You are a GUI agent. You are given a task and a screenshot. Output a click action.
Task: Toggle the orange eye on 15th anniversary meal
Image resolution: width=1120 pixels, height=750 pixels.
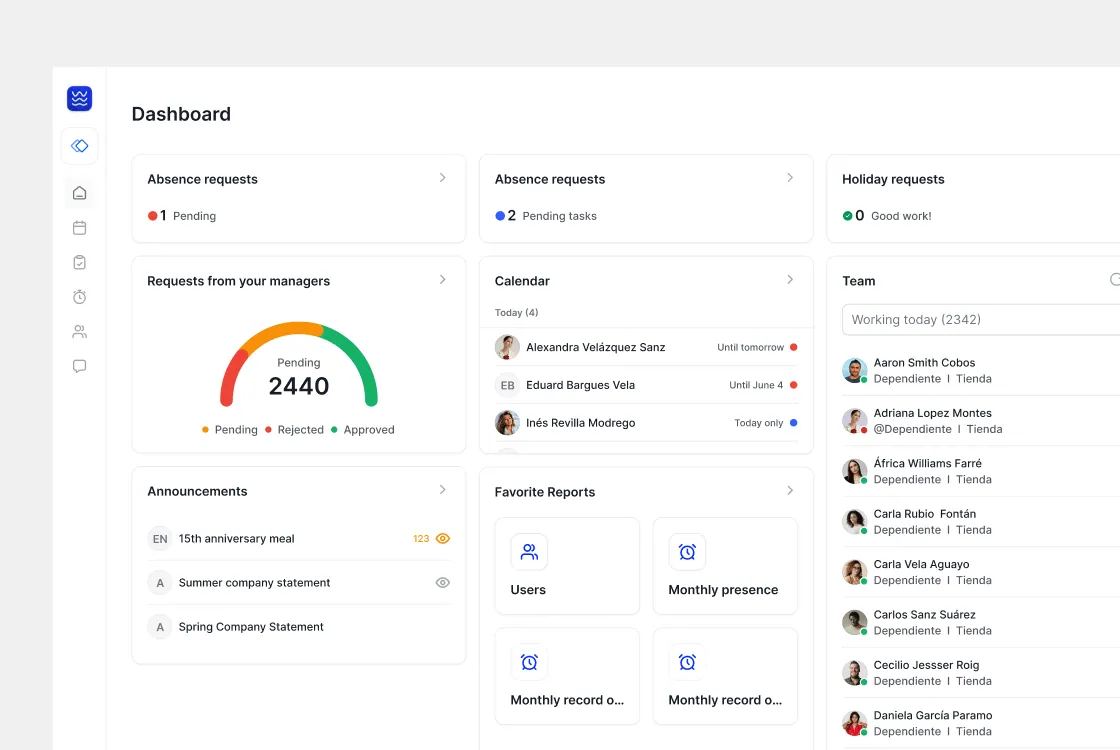pyautogui.click(x=443, y=539)
